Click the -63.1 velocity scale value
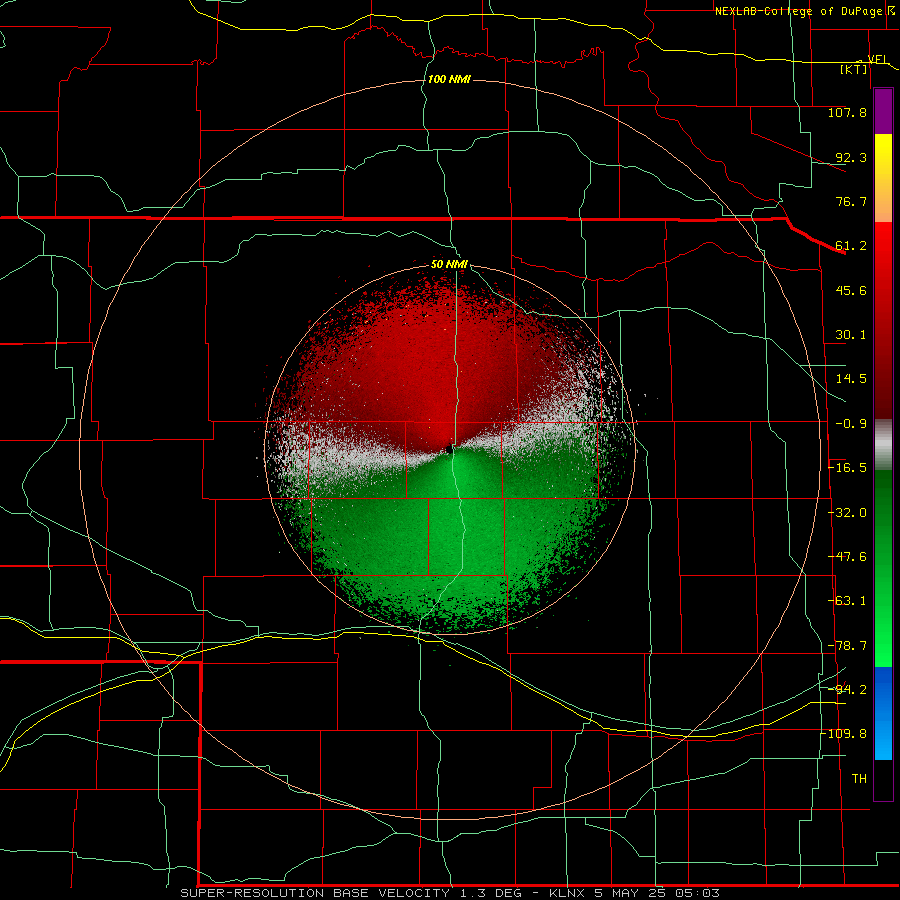 click(847, 601)
